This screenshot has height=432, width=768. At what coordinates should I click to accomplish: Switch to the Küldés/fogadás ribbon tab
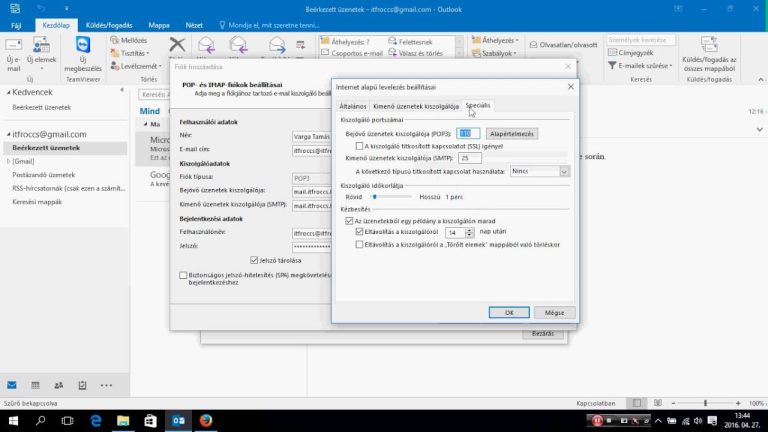pos(109,25)
